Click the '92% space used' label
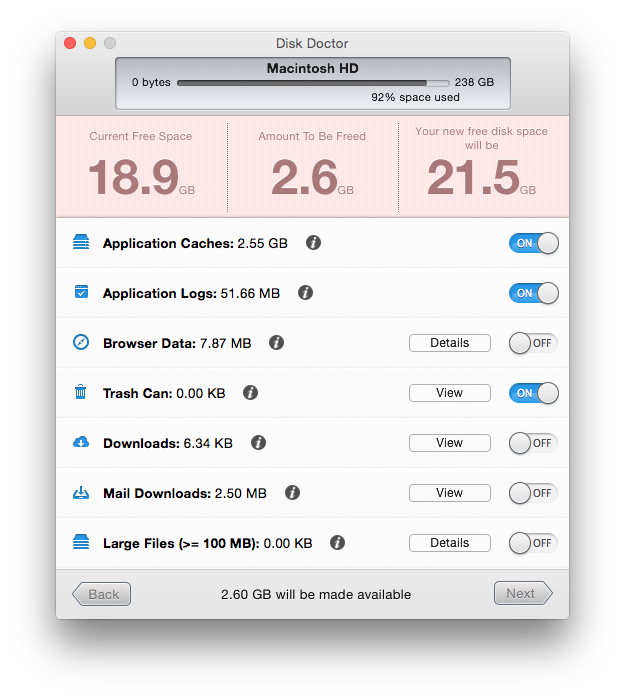Viewport: 625px width, 699px height. [415, 97]
